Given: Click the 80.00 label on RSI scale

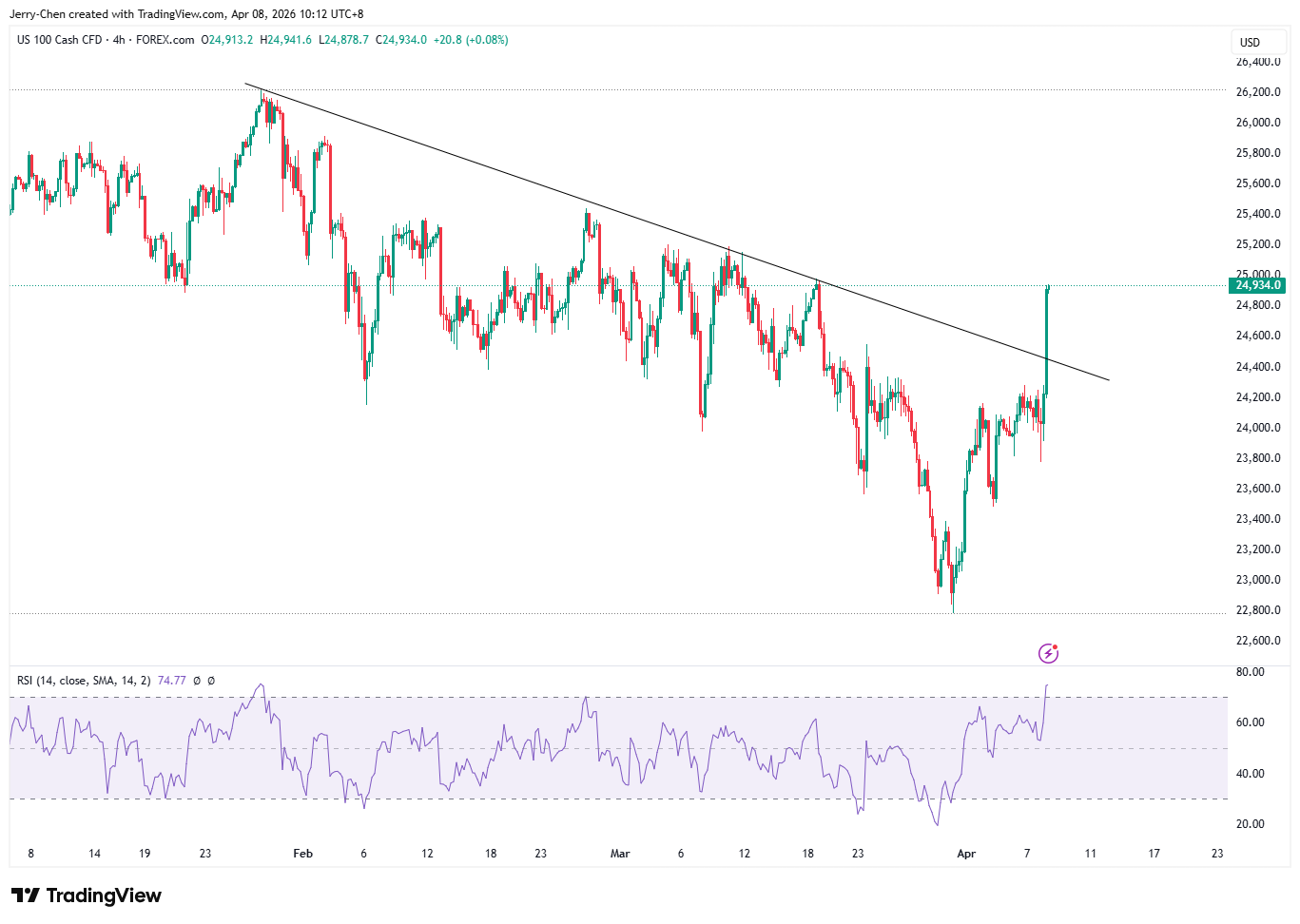Looking at the screenshot, I should click(1250, 672).
